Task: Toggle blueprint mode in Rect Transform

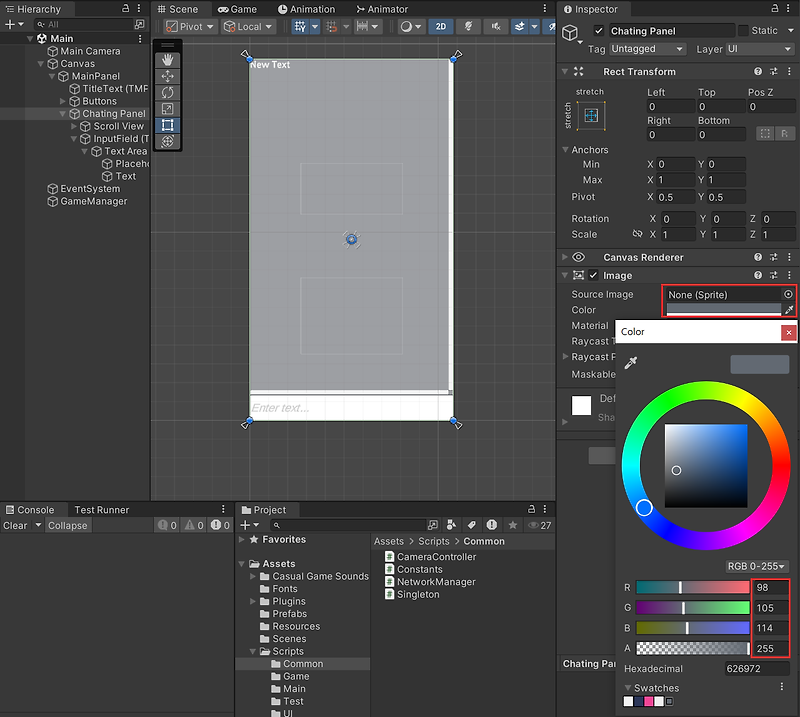Action: (765, 134)
